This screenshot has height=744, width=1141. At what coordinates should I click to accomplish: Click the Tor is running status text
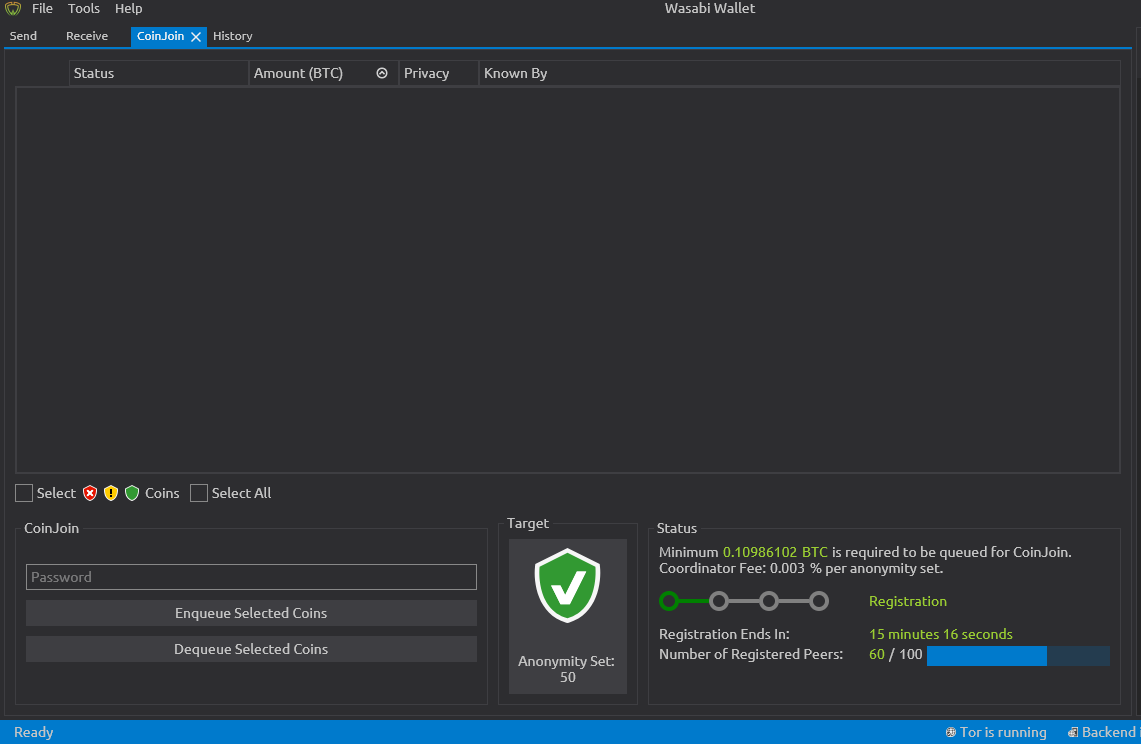(1003, 732)
